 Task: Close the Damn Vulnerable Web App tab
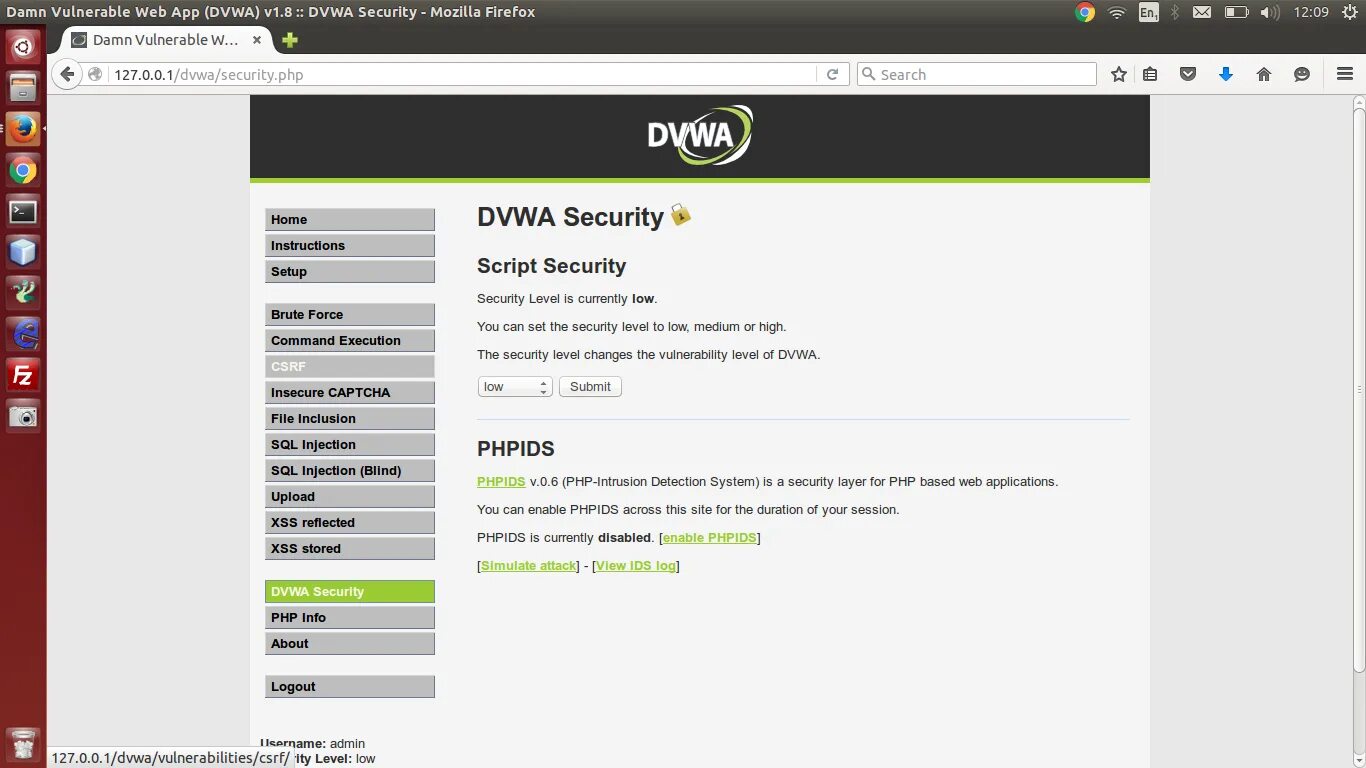click(x=257, y=40)
